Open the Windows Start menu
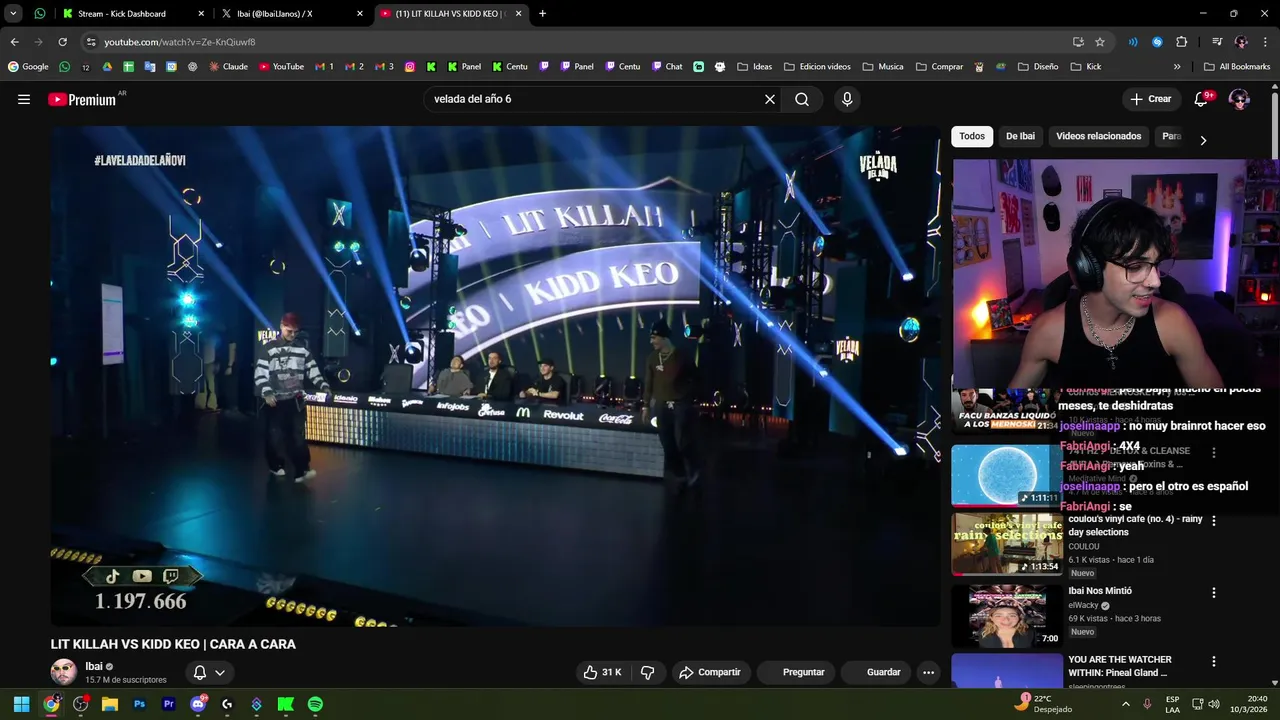The height and width of the screenshot is (720, 1280). 21,704
